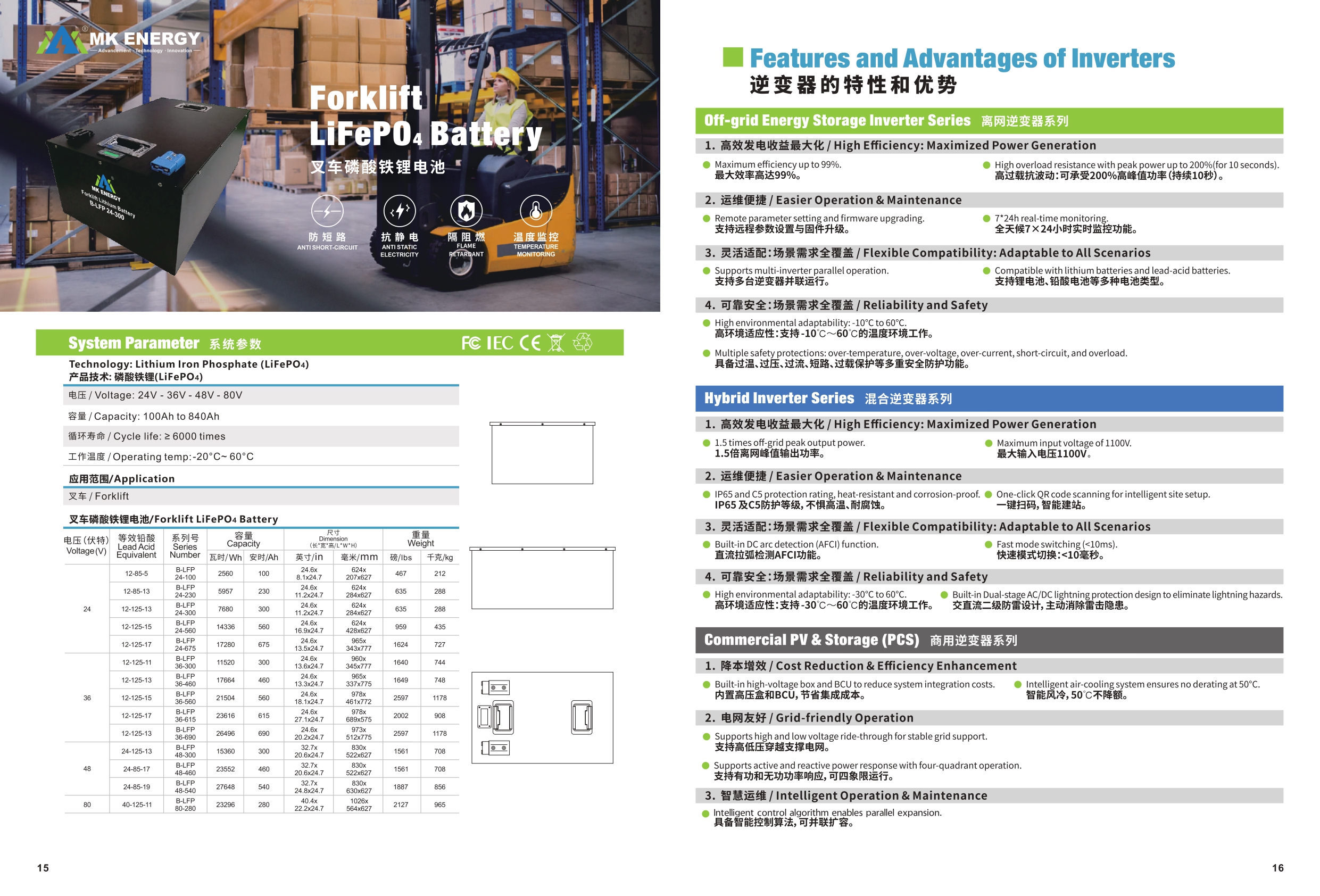Click the '26496' watt-hour cell
The image size is (1320, 896).
(226, 734)
